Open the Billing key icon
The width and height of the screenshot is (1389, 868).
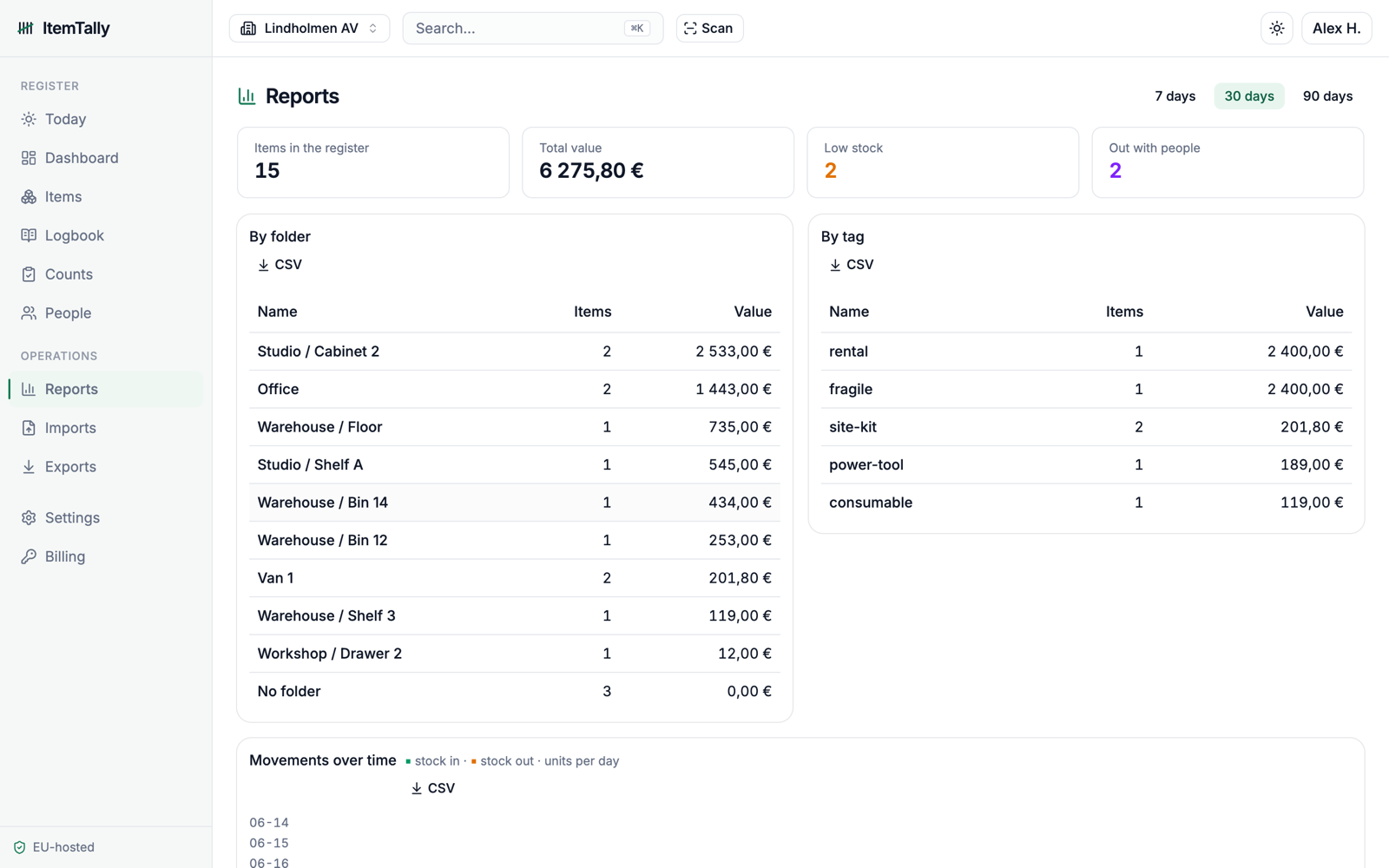click(29, 556)
